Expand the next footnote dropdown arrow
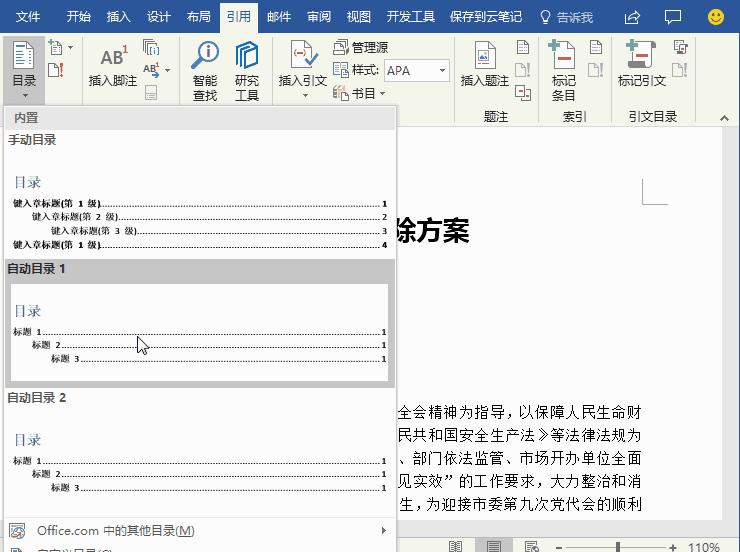The width and height of the screenshot is (740, 552). coord(168,70)
